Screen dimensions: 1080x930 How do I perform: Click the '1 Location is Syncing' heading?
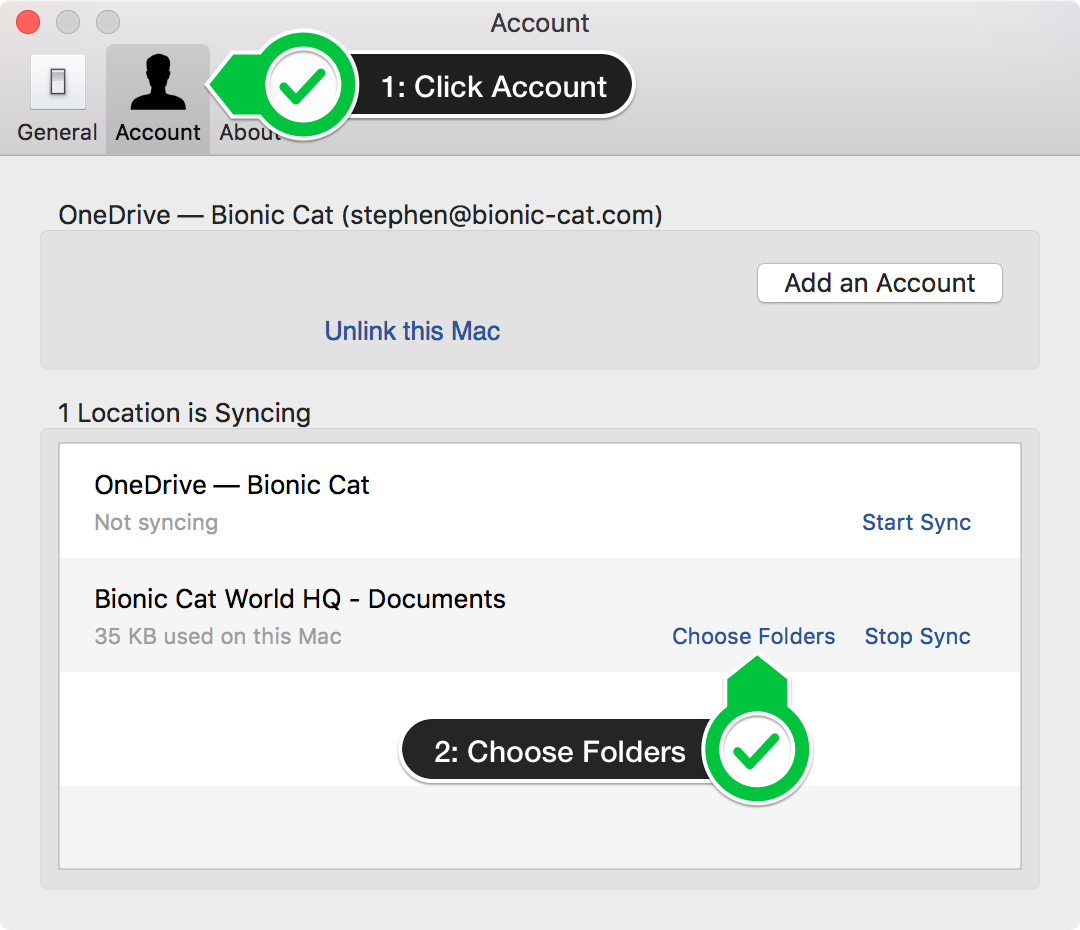tap(185, 413)
